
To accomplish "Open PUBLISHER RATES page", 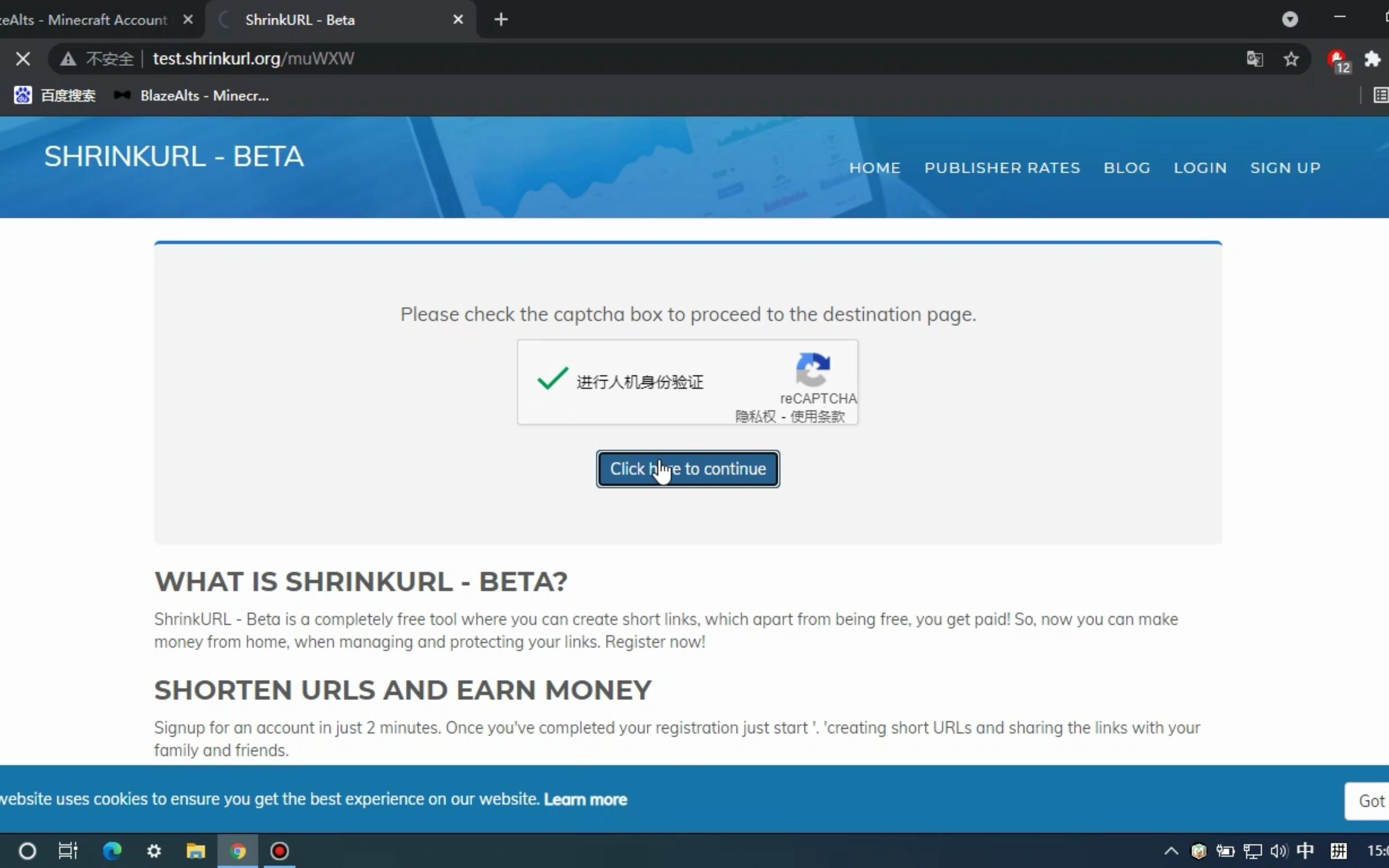I will click(x=1002, y=168).
